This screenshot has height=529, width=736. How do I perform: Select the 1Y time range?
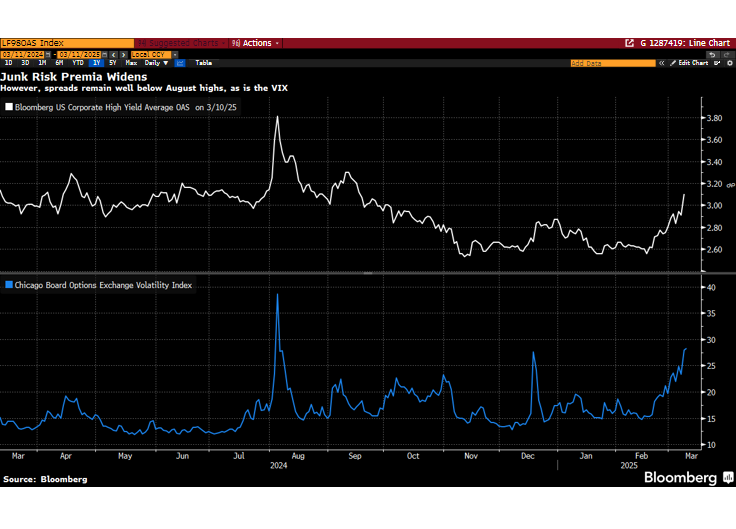coord(96,63)
